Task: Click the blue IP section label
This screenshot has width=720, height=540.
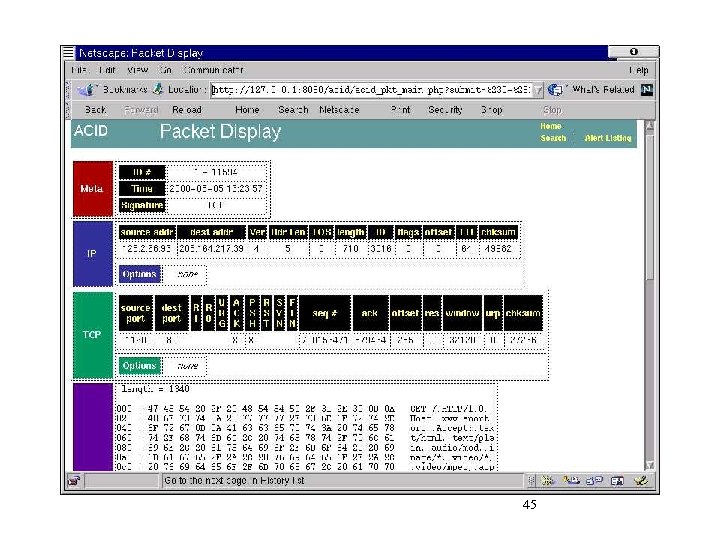Action: pyautogui.click(x=93, y=253)
